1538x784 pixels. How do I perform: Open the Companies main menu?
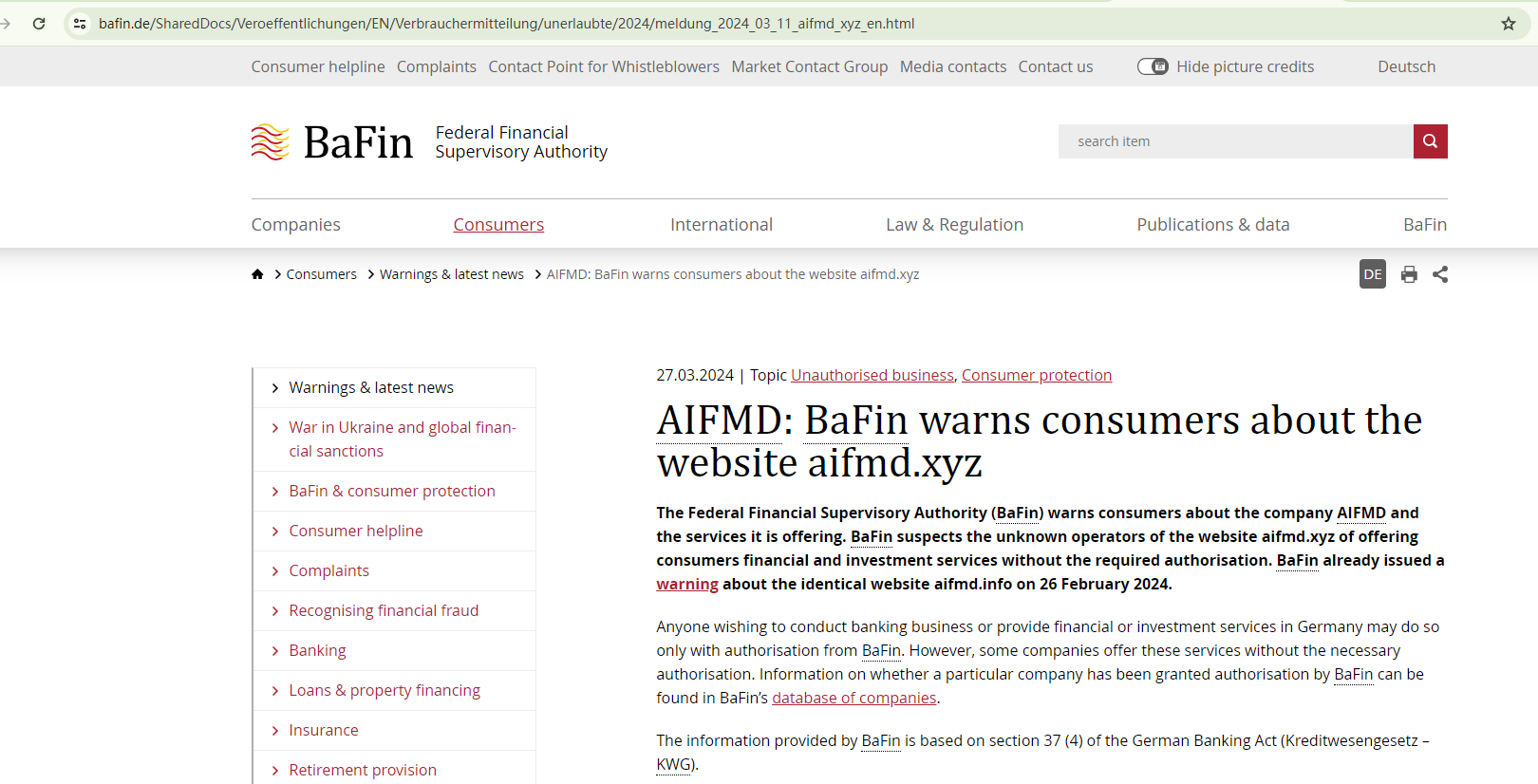(x=295, y=225)
